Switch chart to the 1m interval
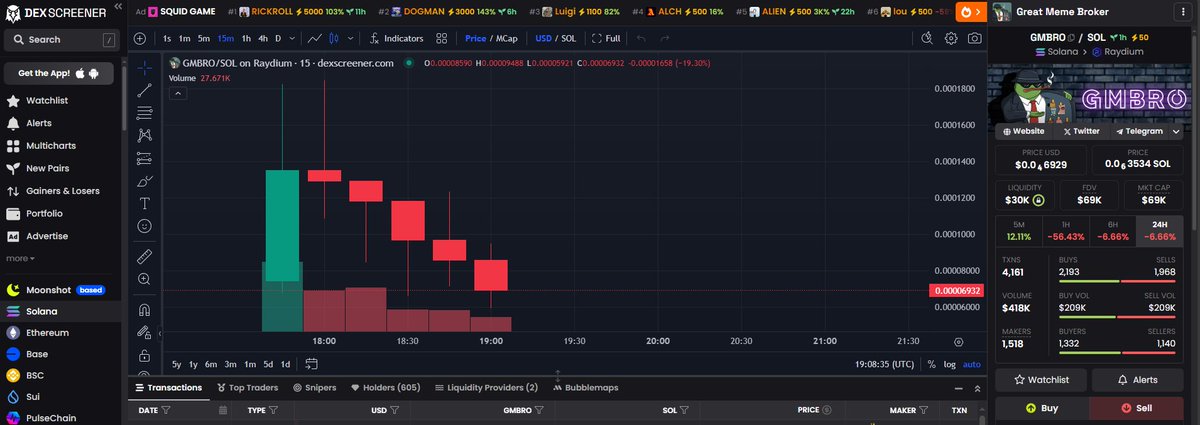 click(x=184, y=38)
